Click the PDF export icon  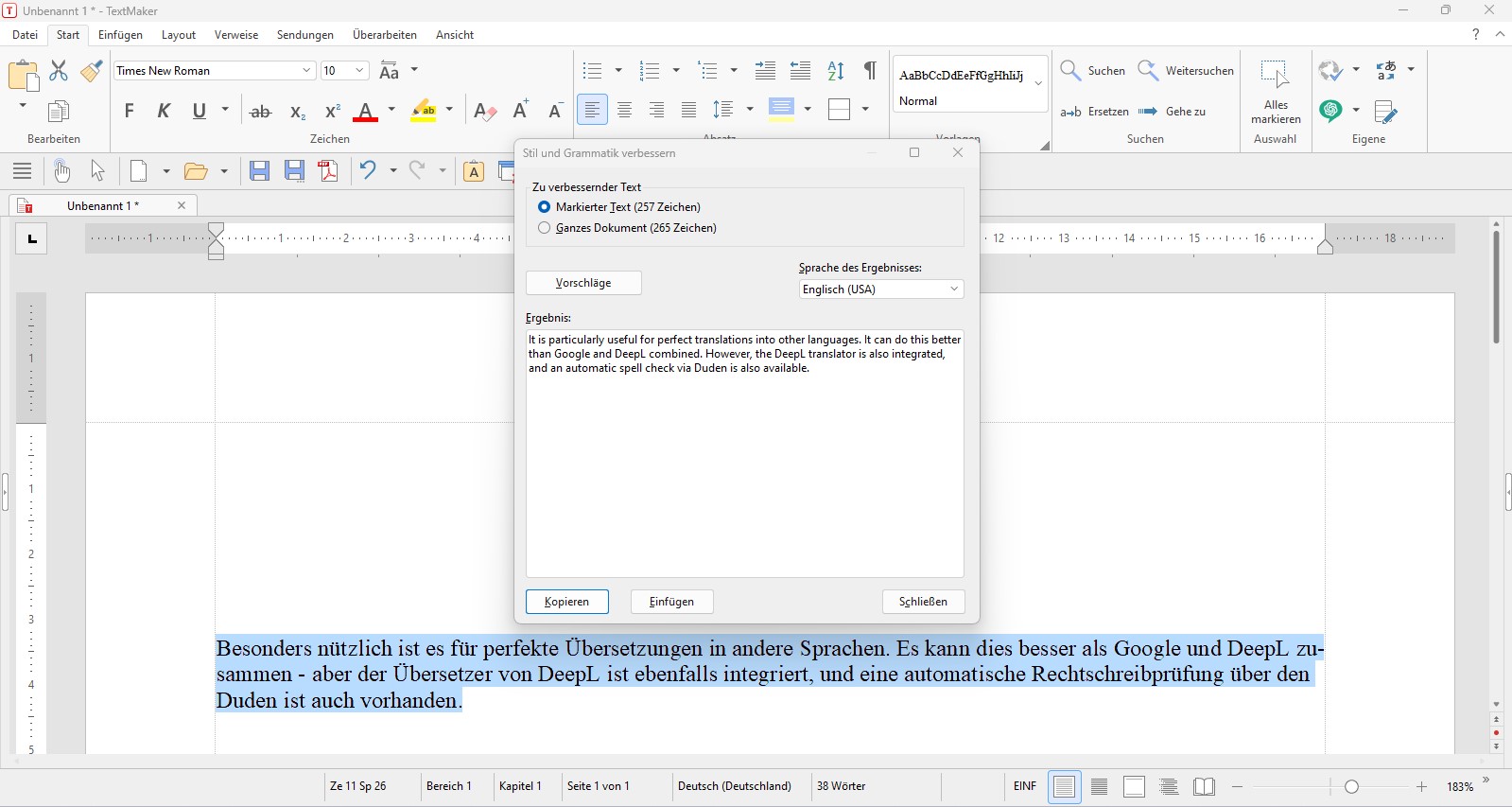pos(328,170)
